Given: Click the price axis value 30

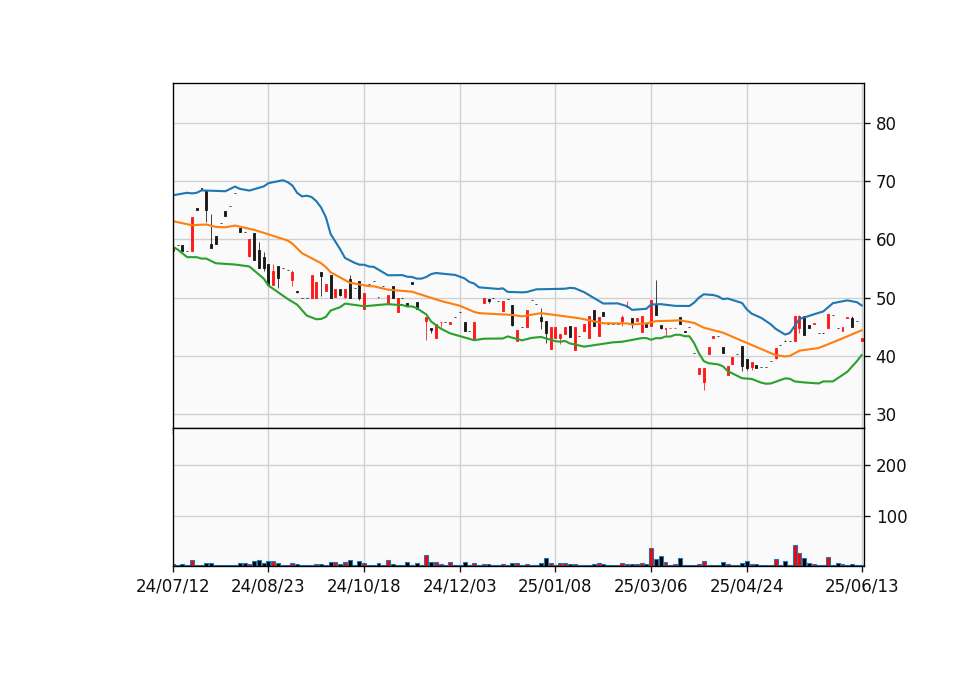Looking at the screenshot, I should [886, 415].
